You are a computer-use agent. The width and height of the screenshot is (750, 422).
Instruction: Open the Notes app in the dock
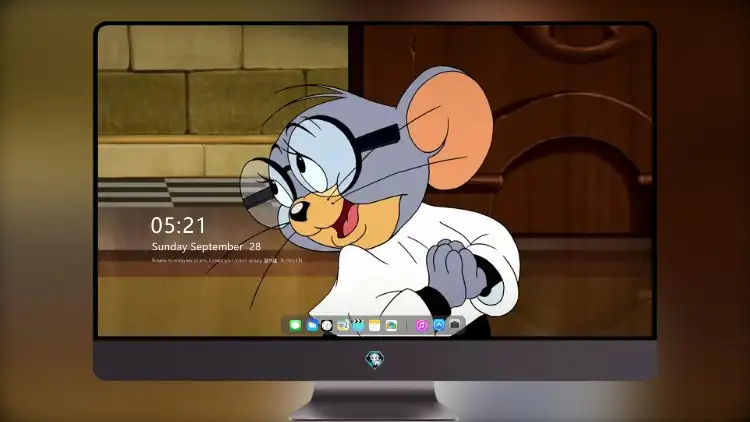coord(375,325)
